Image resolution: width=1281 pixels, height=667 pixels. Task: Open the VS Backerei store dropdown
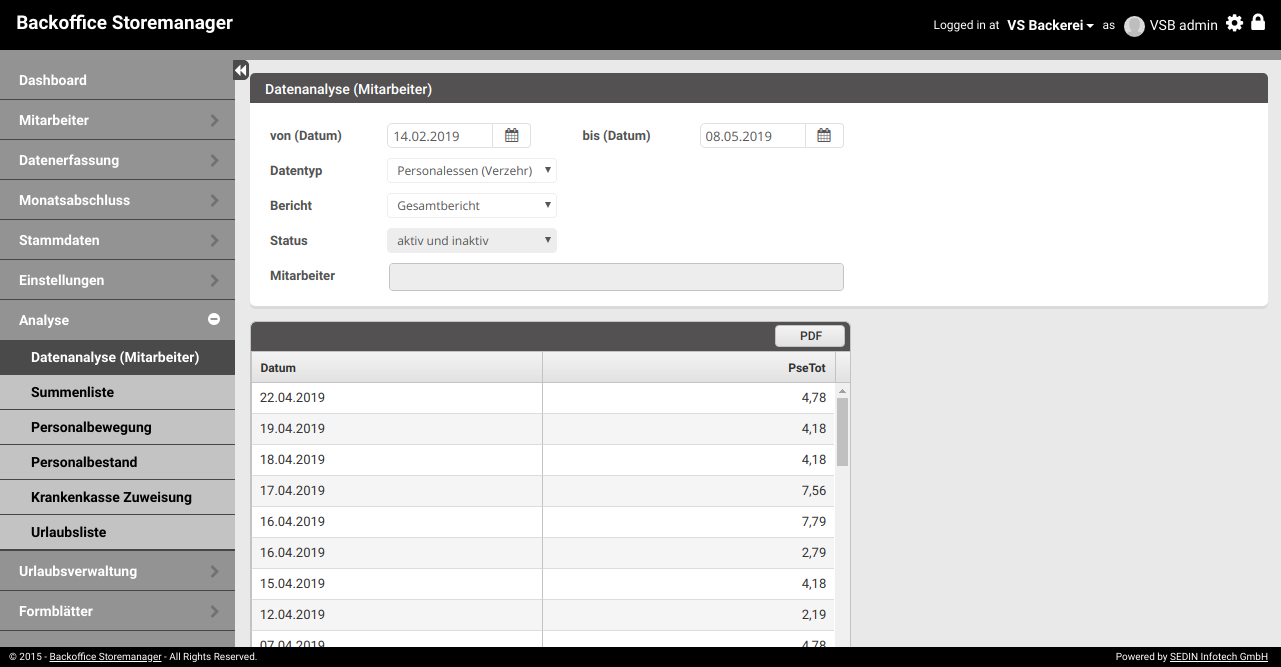click(1050, 25)
